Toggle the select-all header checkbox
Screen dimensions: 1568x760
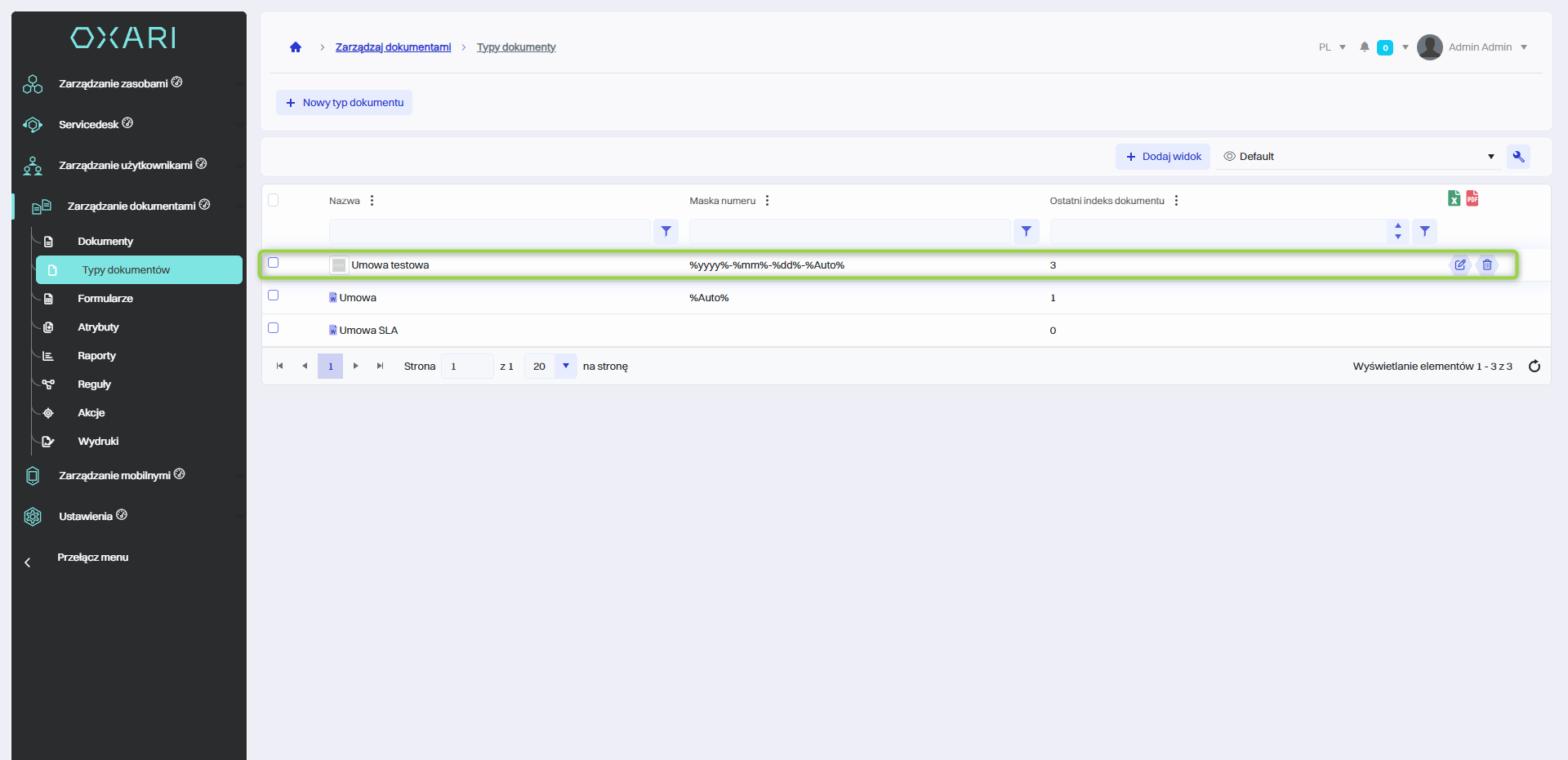point(274,200)
